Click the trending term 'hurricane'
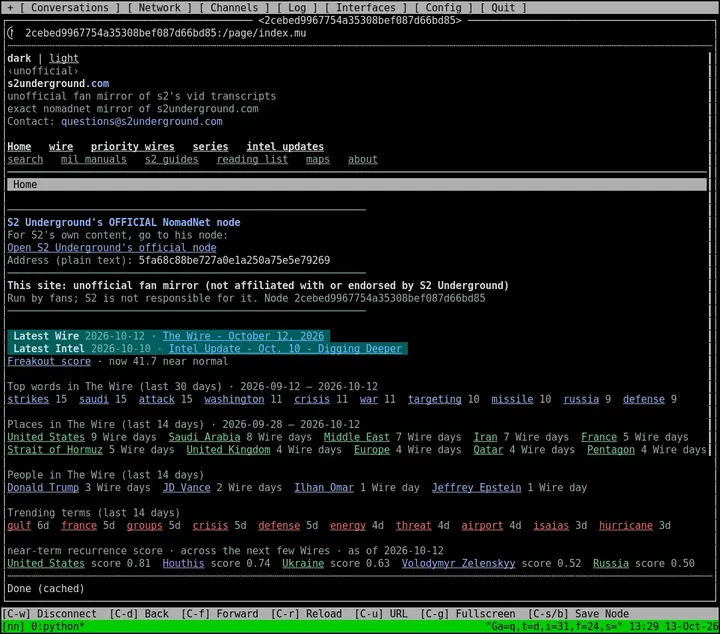720x634 pixels. click(626, 526)
